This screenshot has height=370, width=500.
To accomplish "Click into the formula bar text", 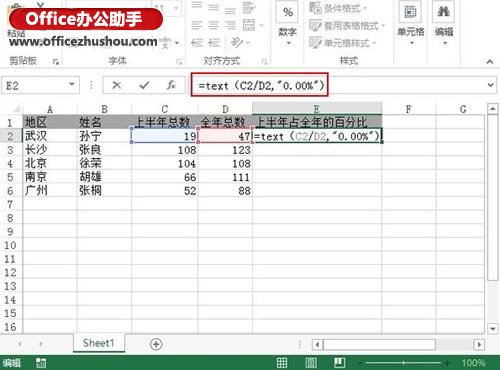I will (x=260, y=85).
